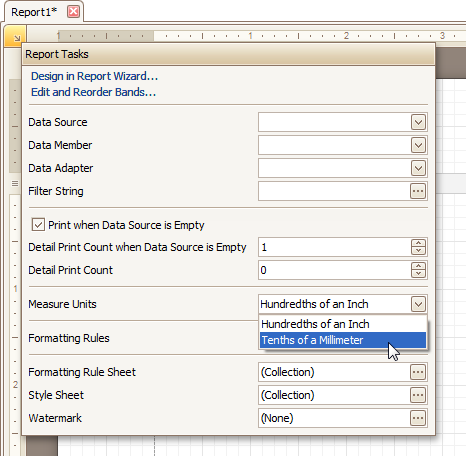Open Edit and Reorder Bands link
This screenshot has width=466, height=456.
93,92
